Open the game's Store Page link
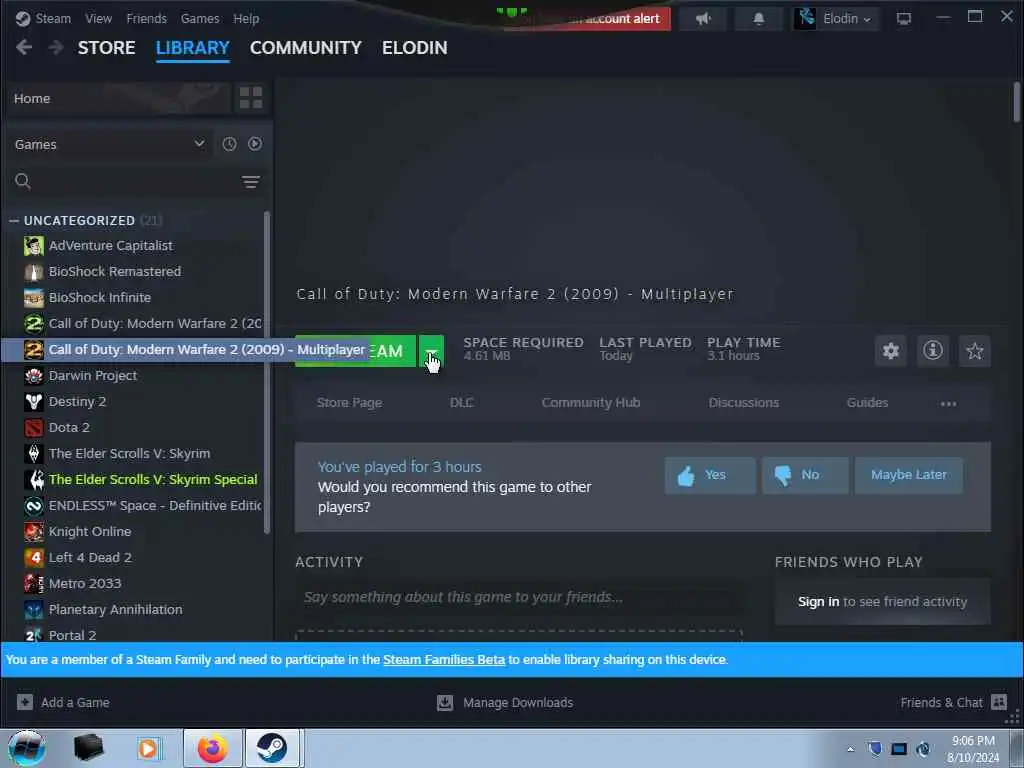 (x=349, y=403)
